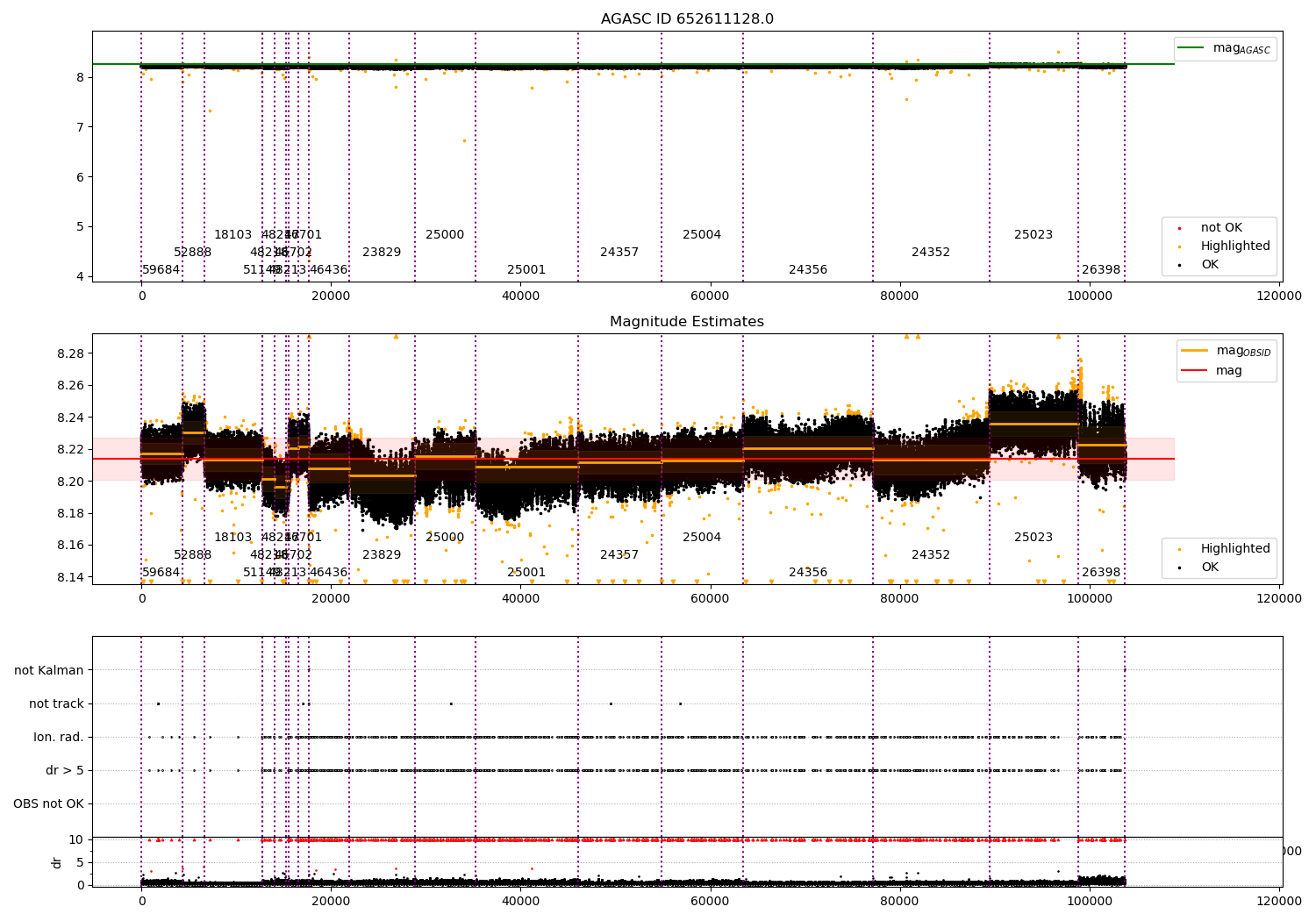This screenshot has width=1316, height=921.
Task: Click the 'OBS not OK' axis label
Action: coord(49,803)
